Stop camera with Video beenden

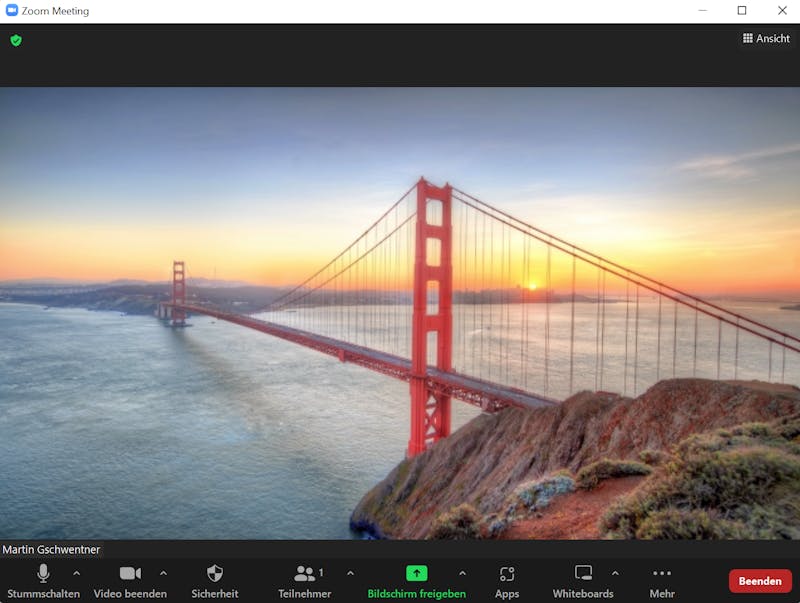tap(130, 582)
